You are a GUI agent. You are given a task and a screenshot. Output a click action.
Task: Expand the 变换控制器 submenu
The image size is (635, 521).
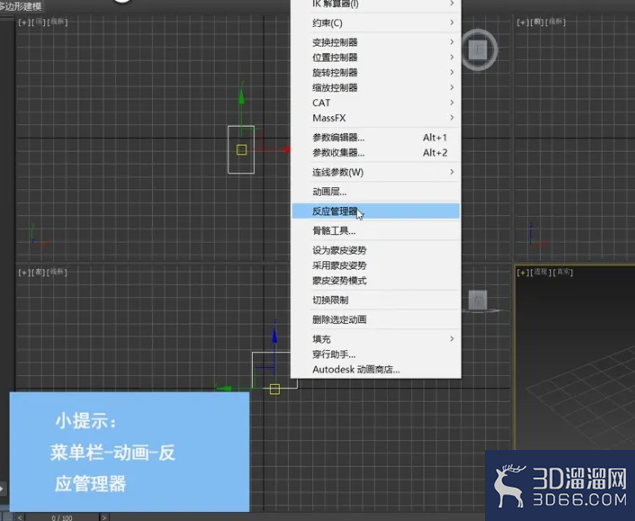click(x=375, y=42)
